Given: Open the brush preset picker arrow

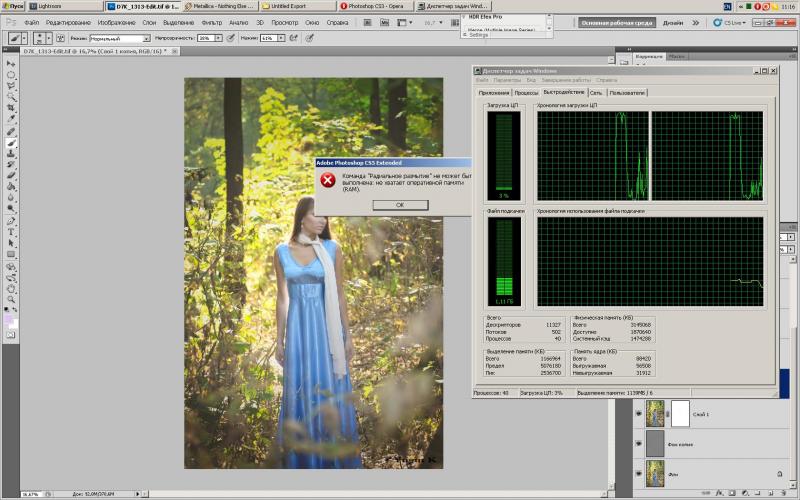Looking at the screenshot, I should (x=49, y=38).
